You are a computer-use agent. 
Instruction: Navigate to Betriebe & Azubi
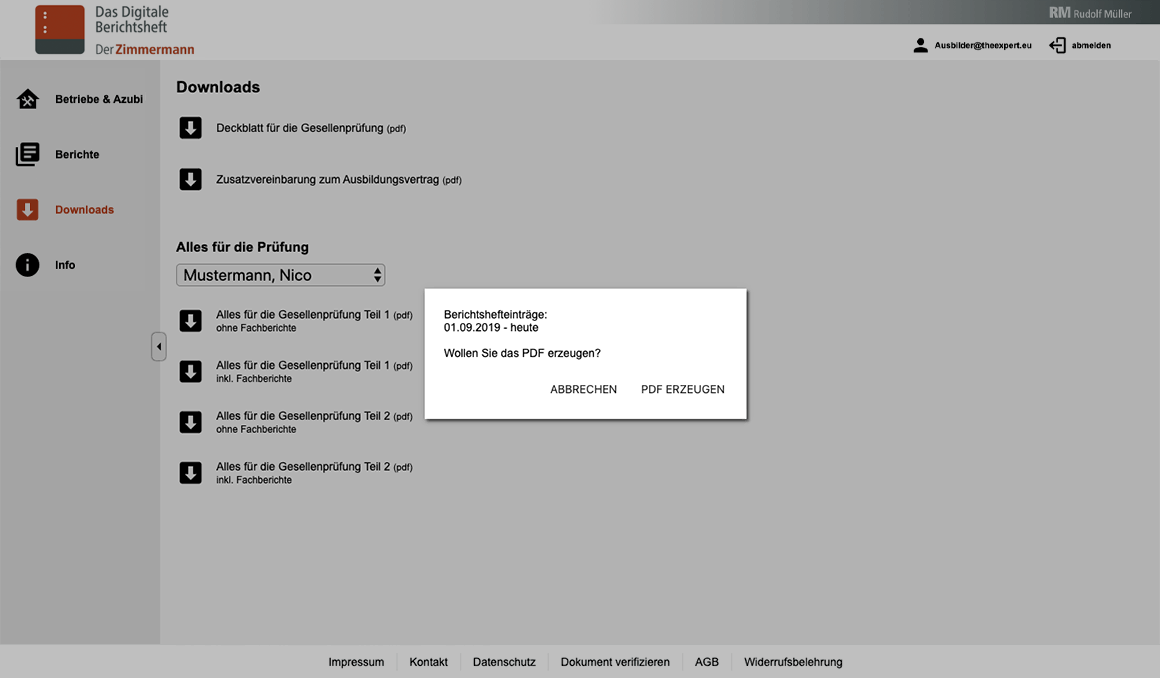point(98,99)
